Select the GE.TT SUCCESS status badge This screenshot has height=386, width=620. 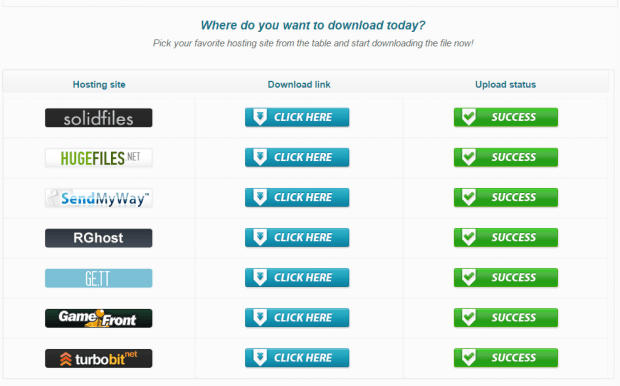(x=506, y=278)
